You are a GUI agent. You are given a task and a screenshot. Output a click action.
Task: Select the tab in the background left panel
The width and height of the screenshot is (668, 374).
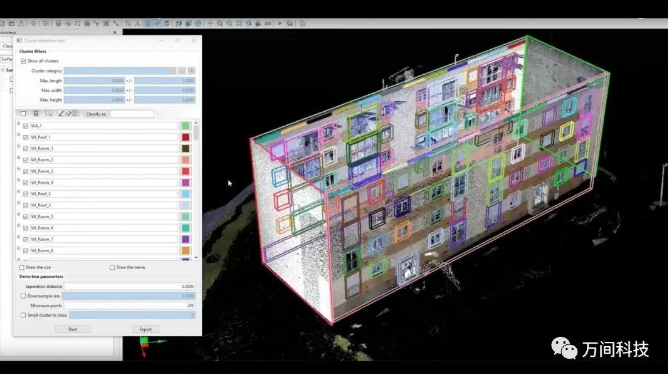[7, 46]
